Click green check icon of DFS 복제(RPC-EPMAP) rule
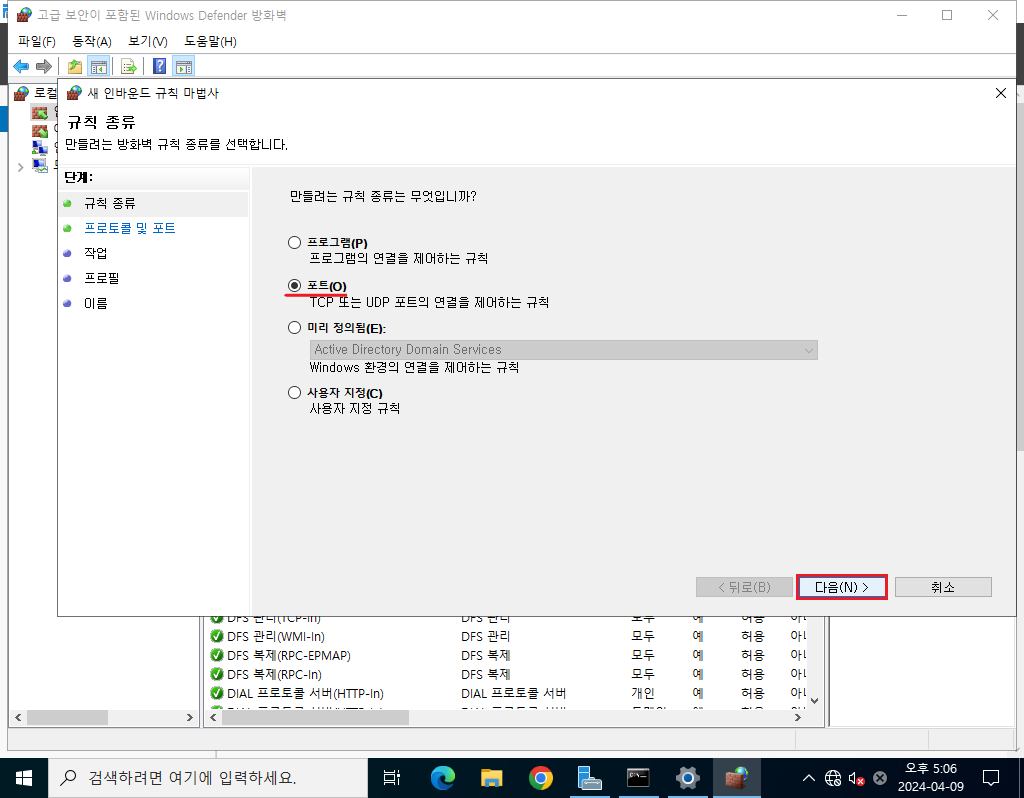The width and height of the screenshot is (1024, 798). 217,655
